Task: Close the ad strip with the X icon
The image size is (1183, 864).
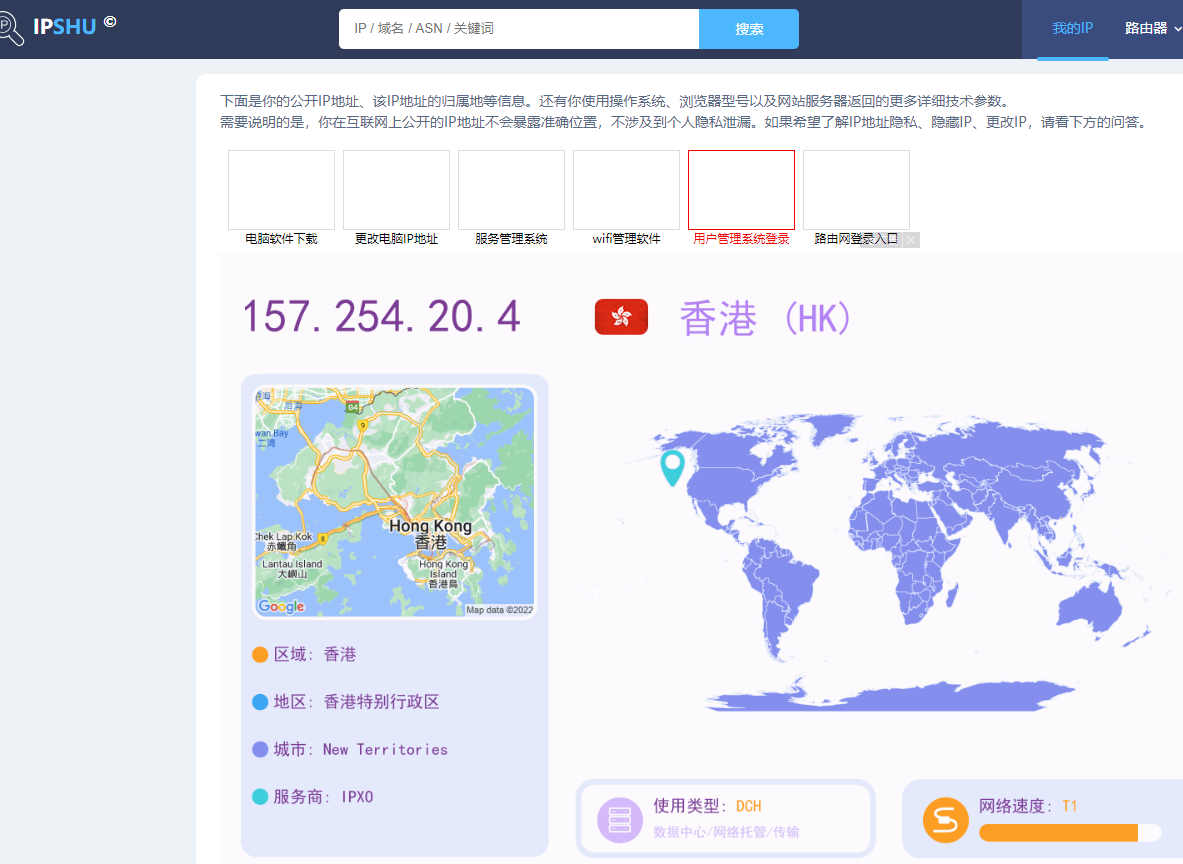Action: coord(911,240)
